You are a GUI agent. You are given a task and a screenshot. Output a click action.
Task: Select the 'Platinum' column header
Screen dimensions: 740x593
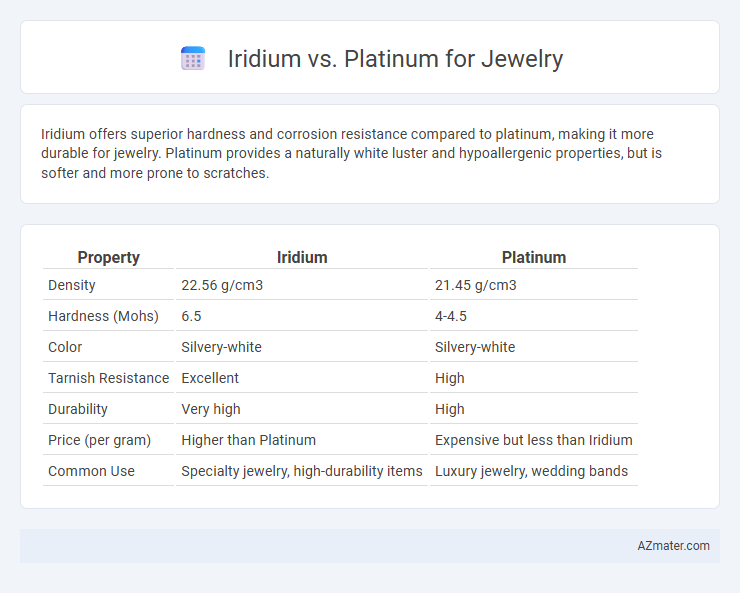534,258
